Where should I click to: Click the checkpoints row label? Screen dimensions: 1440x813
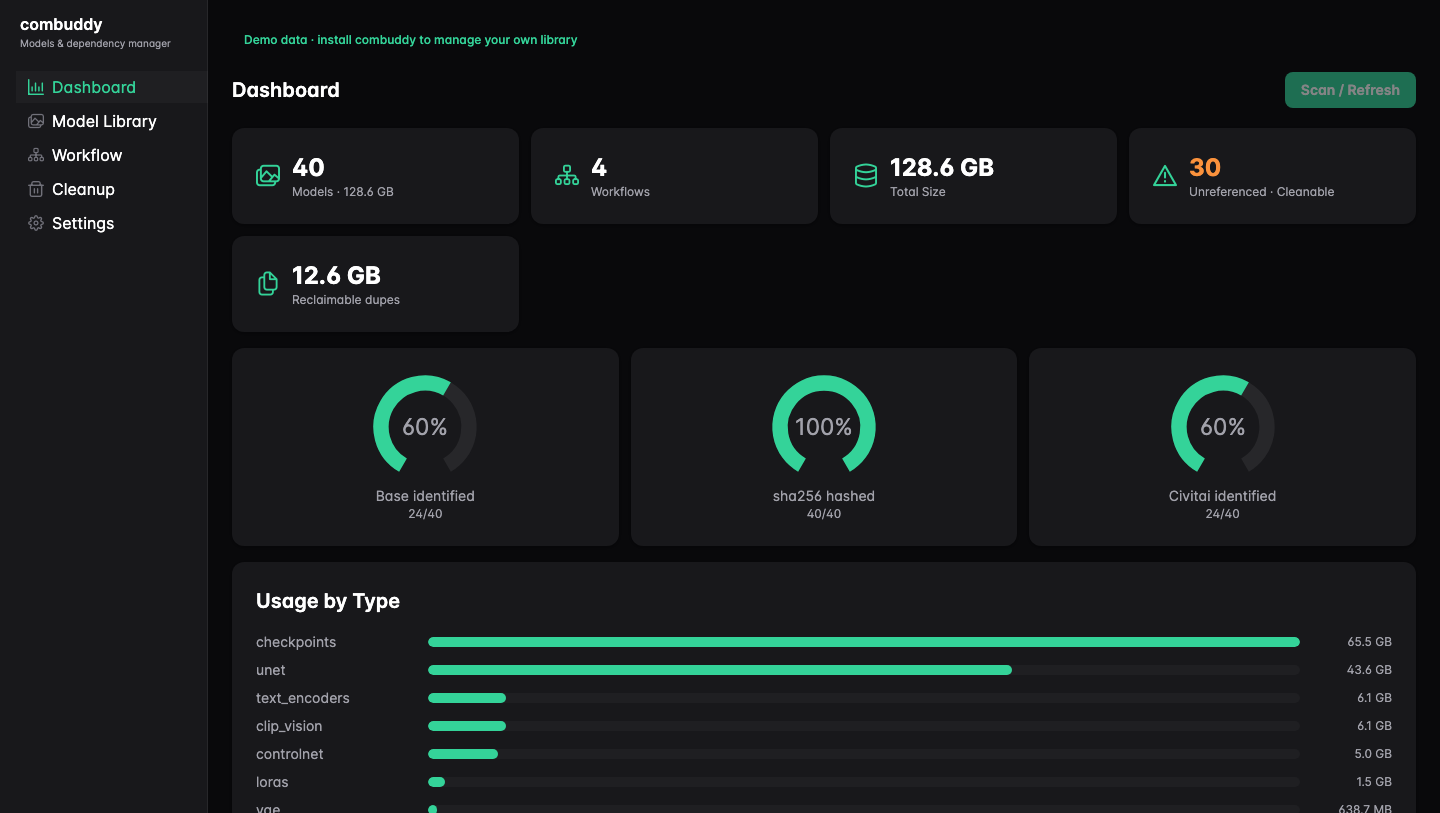296,642
